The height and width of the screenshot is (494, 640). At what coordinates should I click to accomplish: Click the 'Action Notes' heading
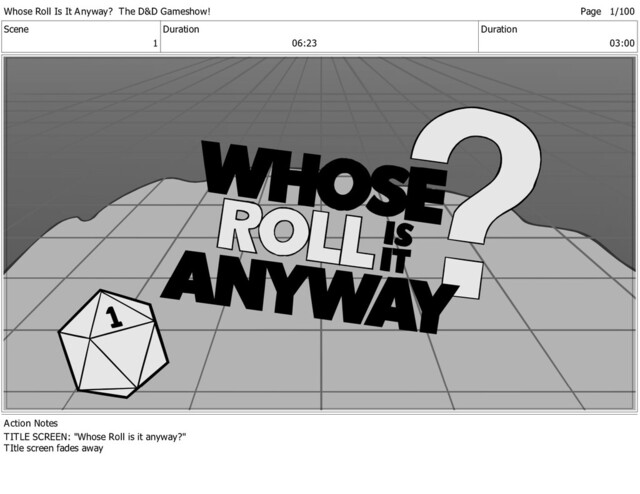(x=31, y=423)
